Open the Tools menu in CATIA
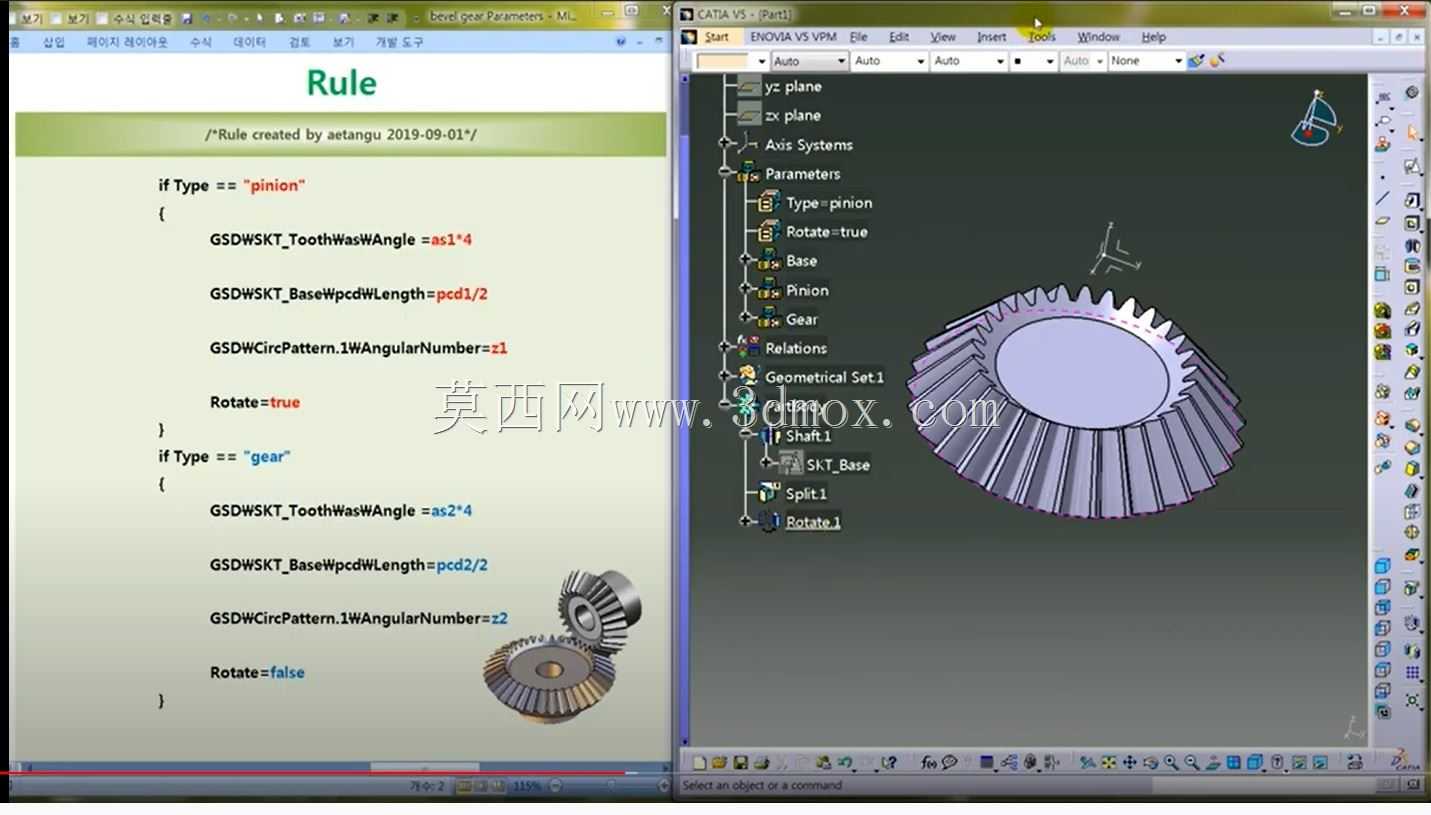 point(1042,37)
